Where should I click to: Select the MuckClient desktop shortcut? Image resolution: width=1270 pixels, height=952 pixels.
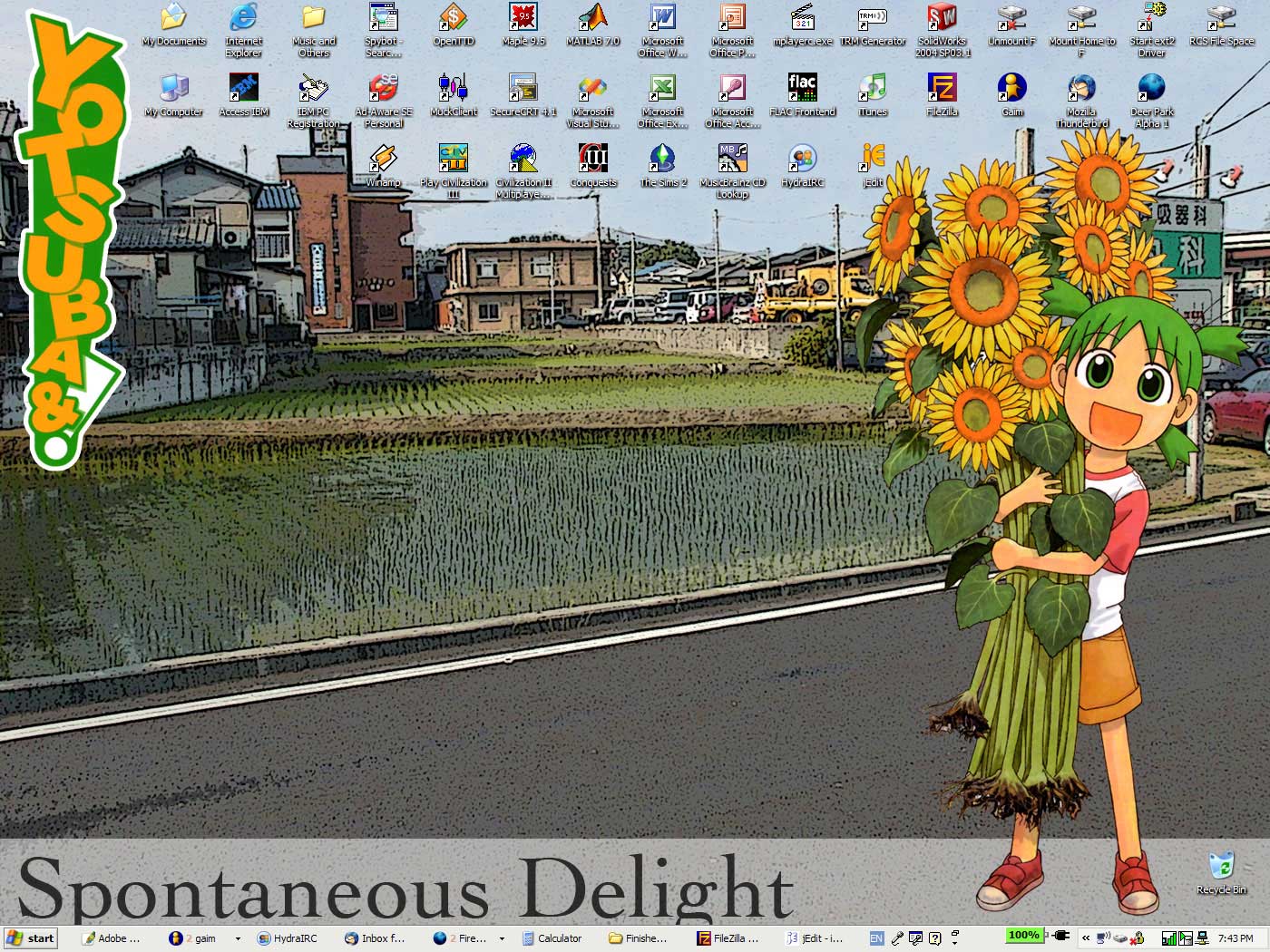tap(454, 95)
